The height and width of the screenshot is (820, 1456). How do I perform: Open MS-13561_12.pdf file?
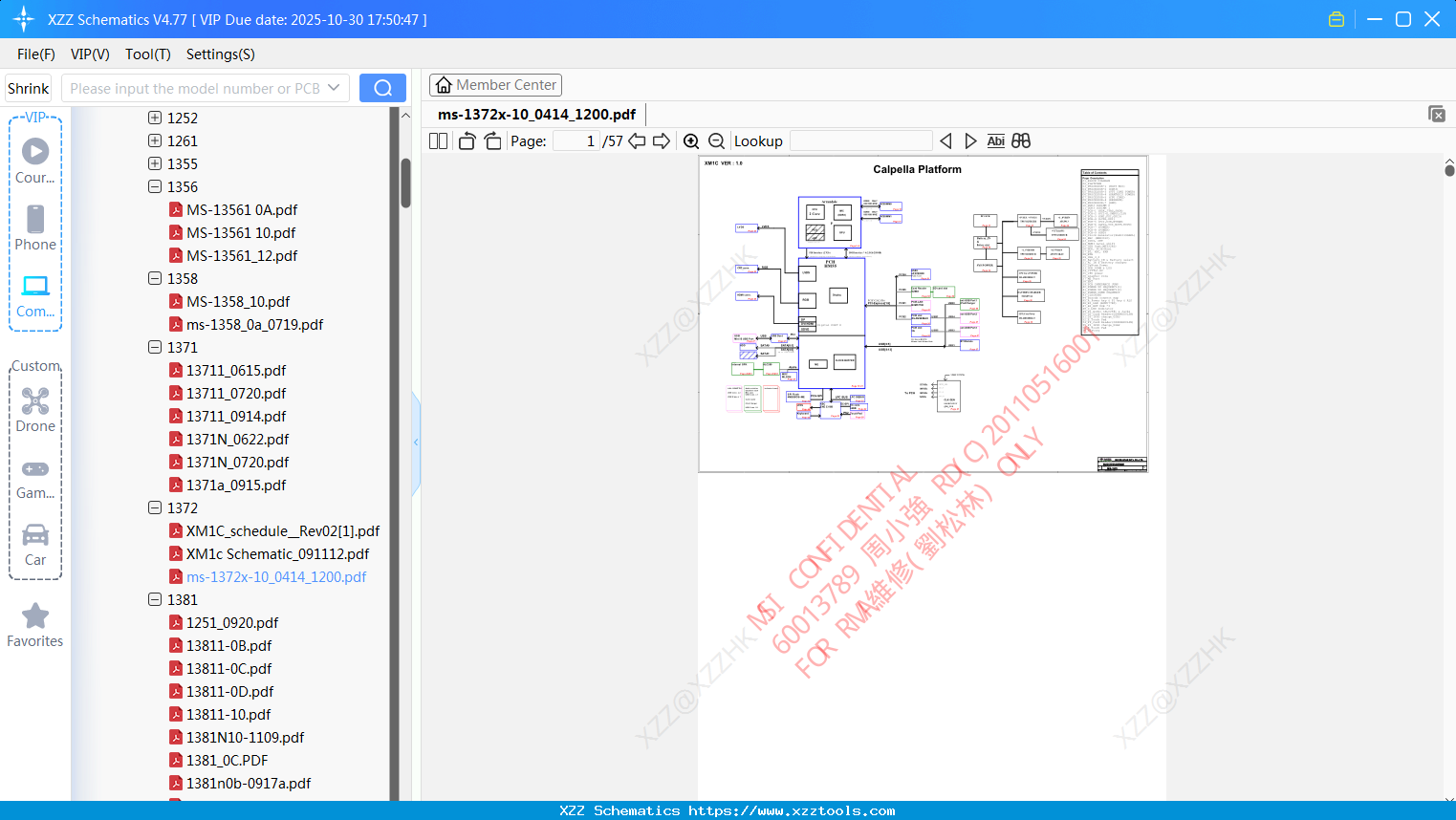pyautogui.click(x=242, y=255)
